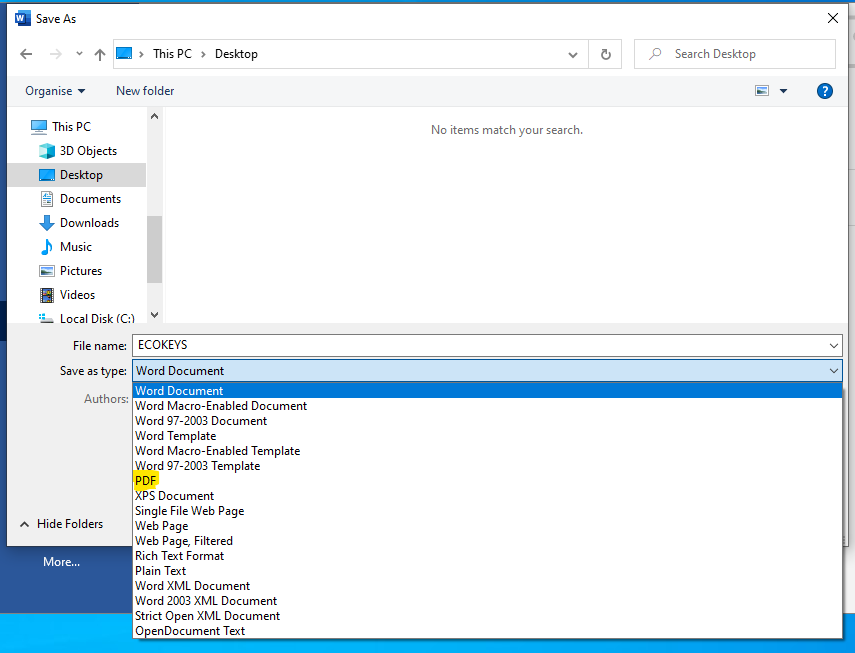This screenshot has height=653, width=855.
Task: Choose Word 97-2003 Document type
Action: point(487,421)
